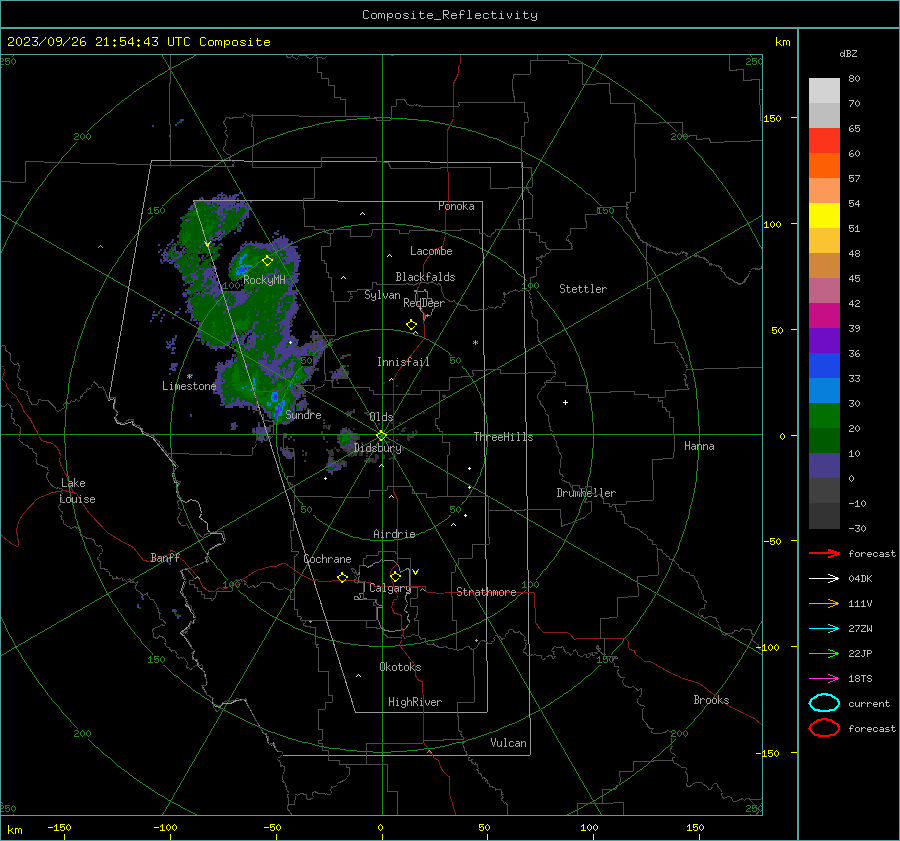The height and width of the screenshot is (841, 900).
Task: Click the Stettler city label
Action: [x=583, y=289]
